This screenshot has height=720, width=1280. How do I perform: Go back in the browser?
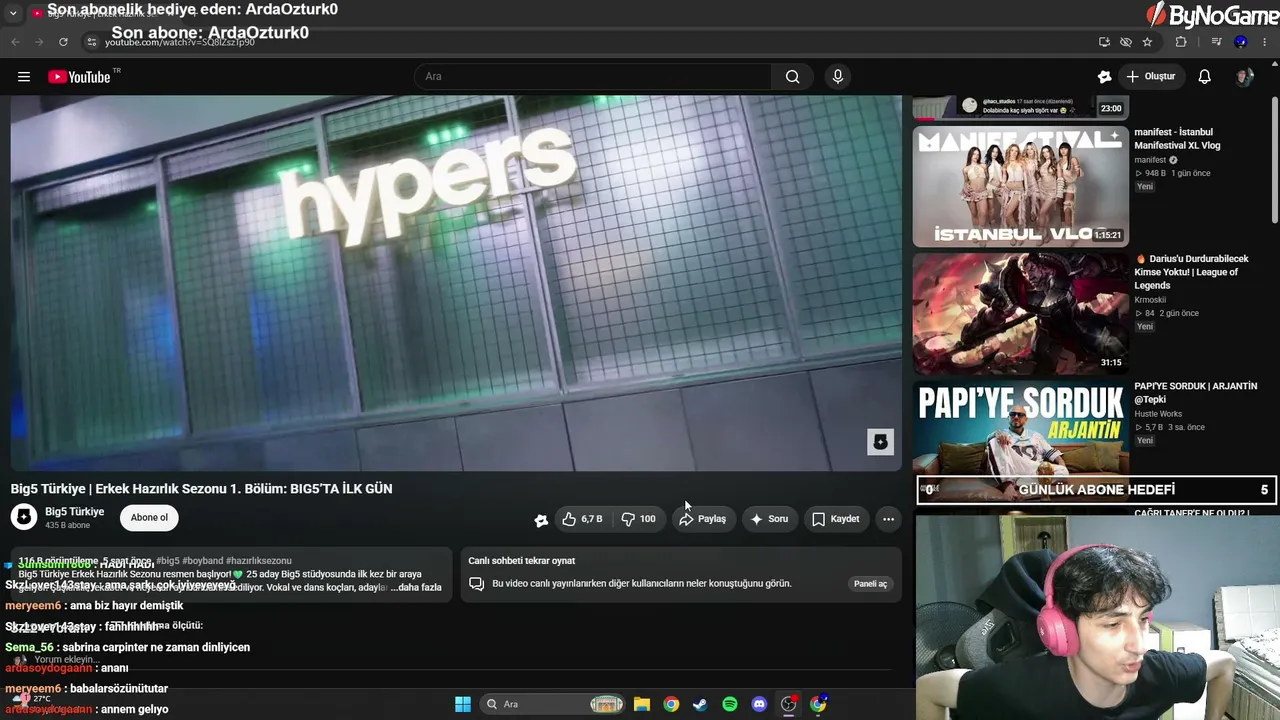[15, 42]
